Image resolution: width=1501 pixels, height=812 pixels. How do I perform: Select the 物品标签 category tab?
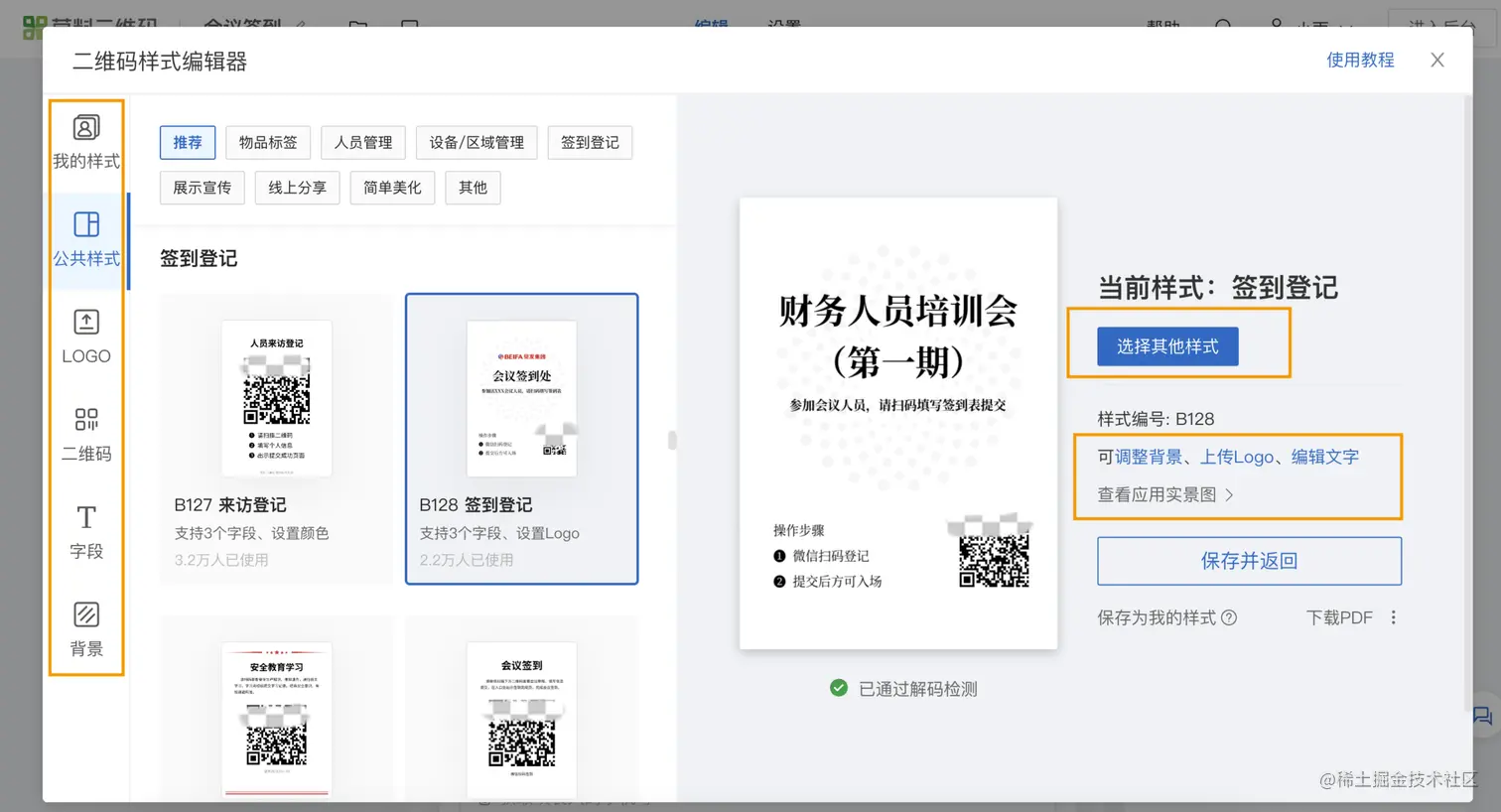click(268, 143)
